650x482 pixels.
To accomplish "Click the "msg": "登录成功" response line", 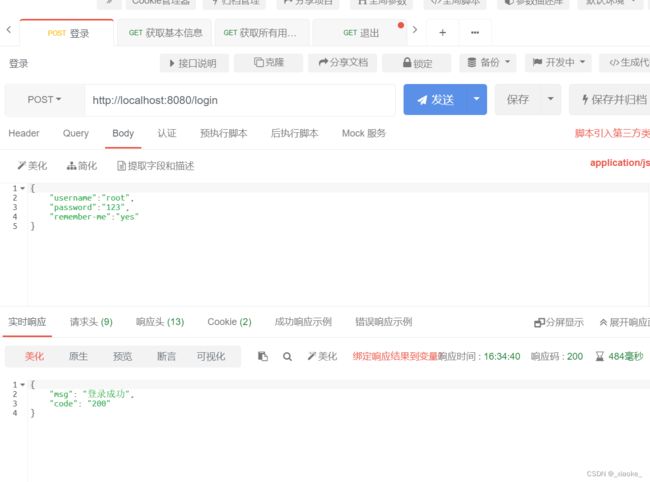I will [x=91, y=394].
